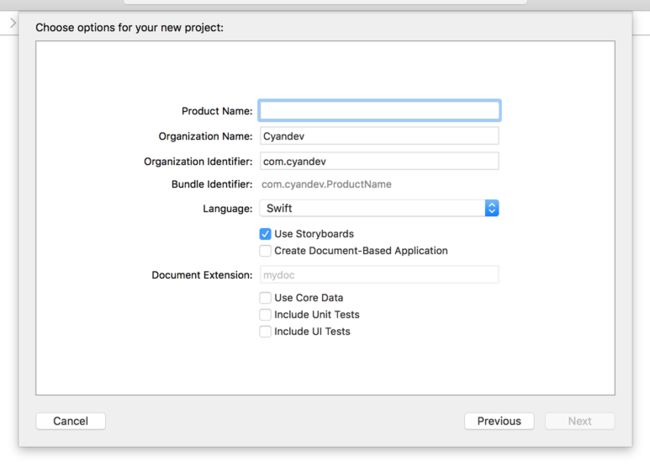The image size is (650, 468).
Task: Focus the Product Name text field
Action: tap(379, 111)
